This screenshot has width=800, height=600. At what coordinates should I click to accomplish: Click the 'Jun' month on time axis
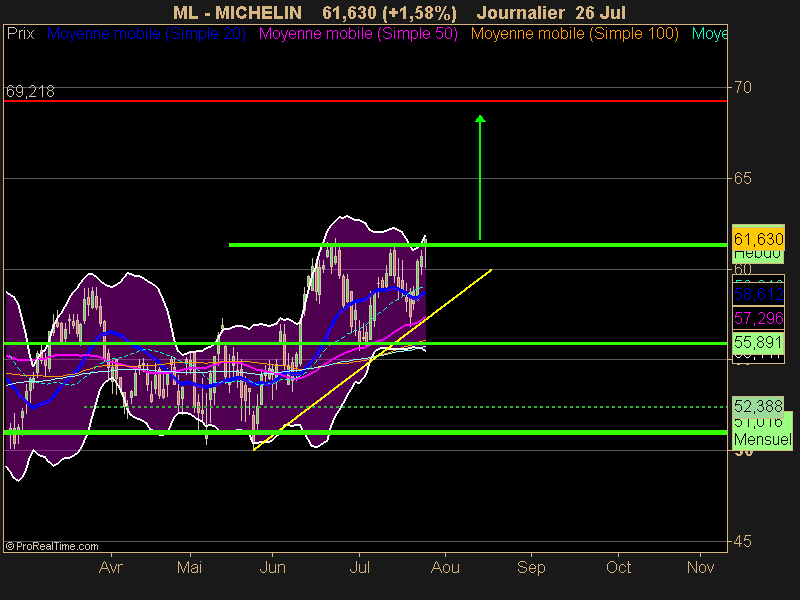click(x=272, y=567)
